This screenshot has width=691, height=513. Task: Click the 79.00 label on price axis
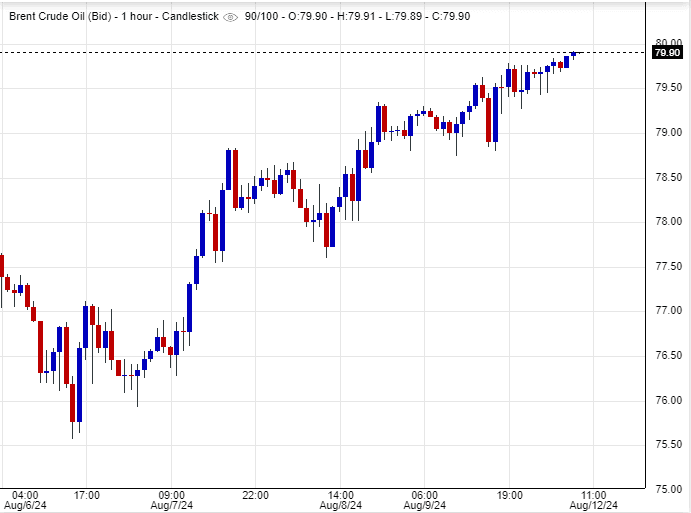(668, 132)
